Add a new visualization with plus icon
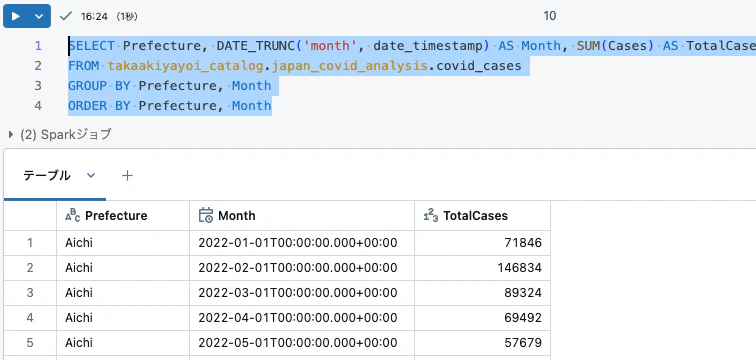The width and height of the screenshot is (756, 360). pyautogui.click(x=127, y=176)
